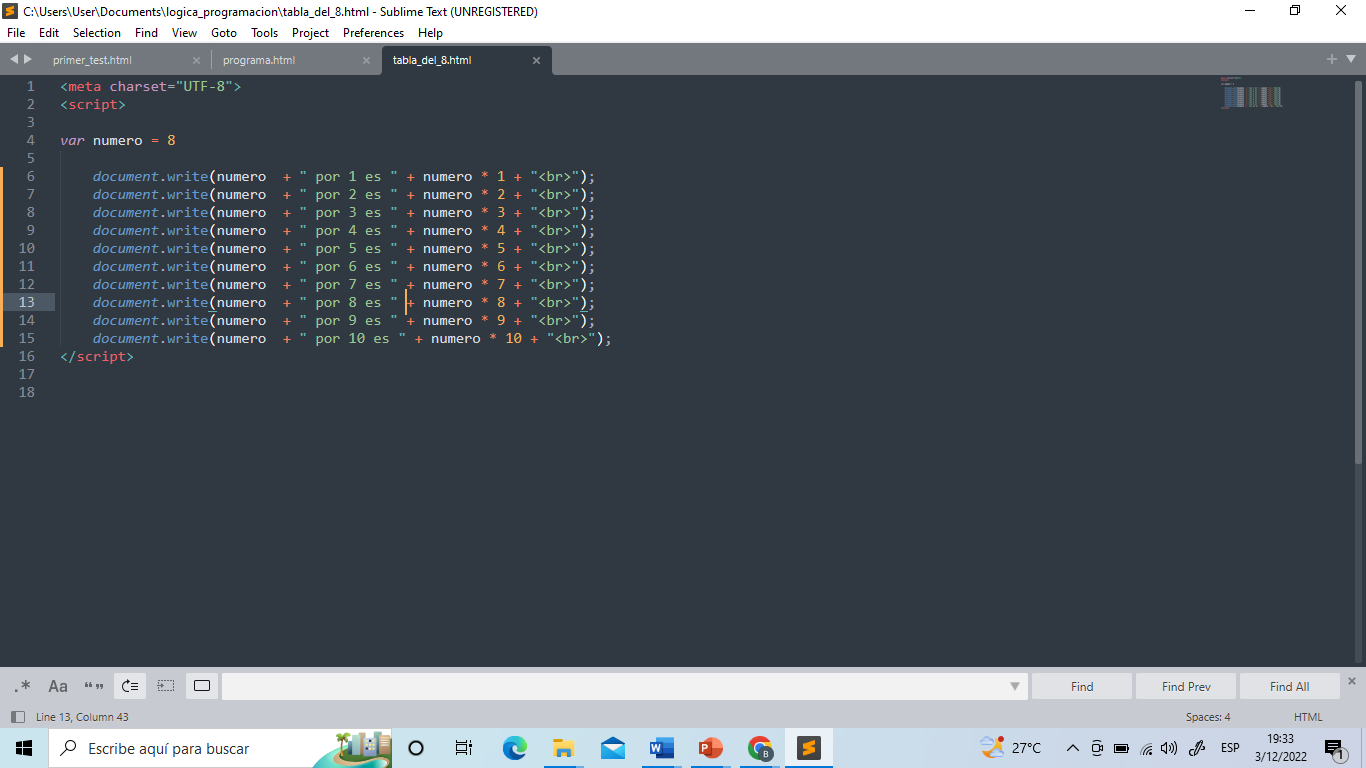Close the find panel
The height and width of the screenshot is (768, 1366).
click(1352, 681)
